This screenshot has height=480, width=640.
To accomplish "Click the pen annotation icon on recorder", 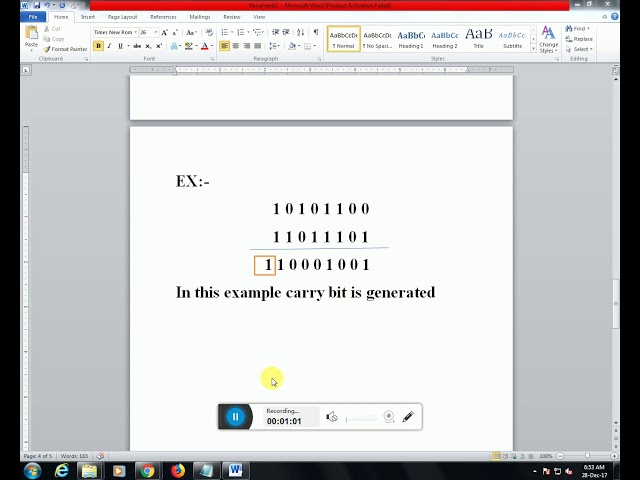I will pyautogui.click(x=408, y=417).
